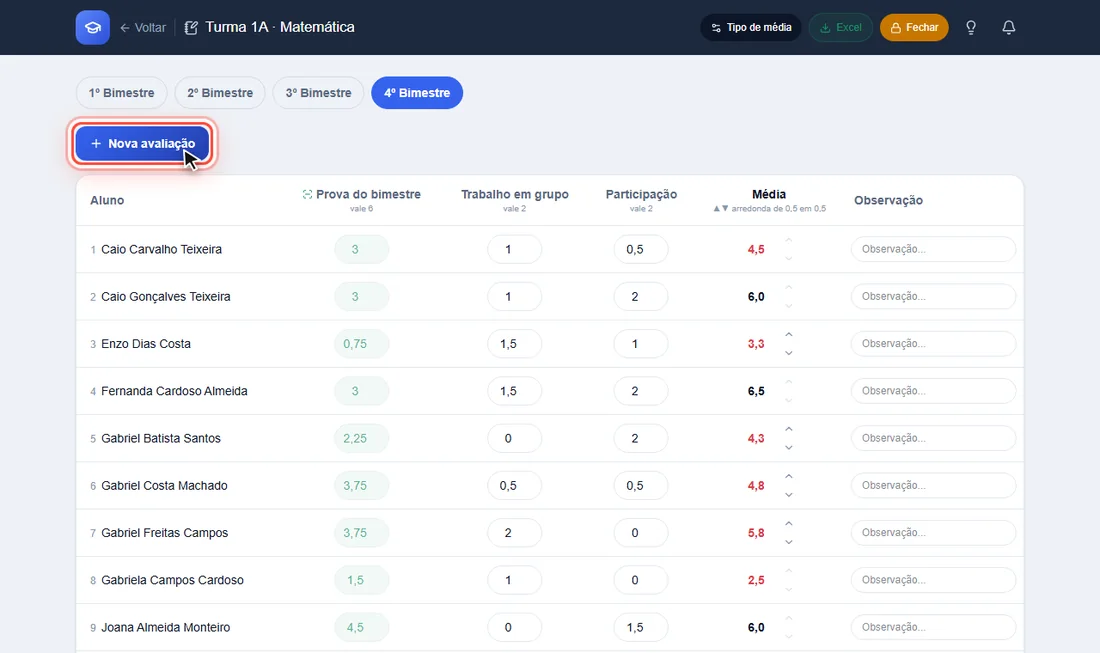
Task: Click Enzo Dias Costa's Prova do bimestre grade
Action: 361,344
